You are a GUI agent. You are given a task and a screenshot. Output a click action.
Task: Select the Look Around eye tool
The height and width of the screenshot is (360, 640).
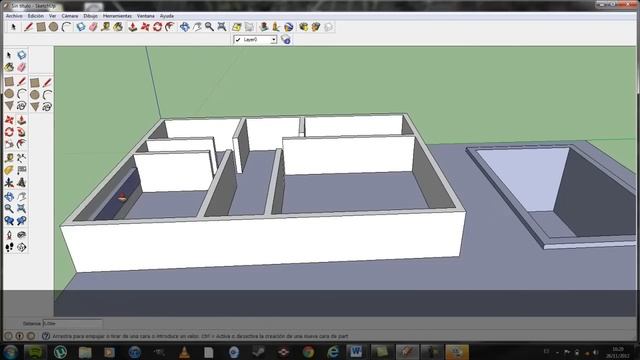(x=22, y=235)
